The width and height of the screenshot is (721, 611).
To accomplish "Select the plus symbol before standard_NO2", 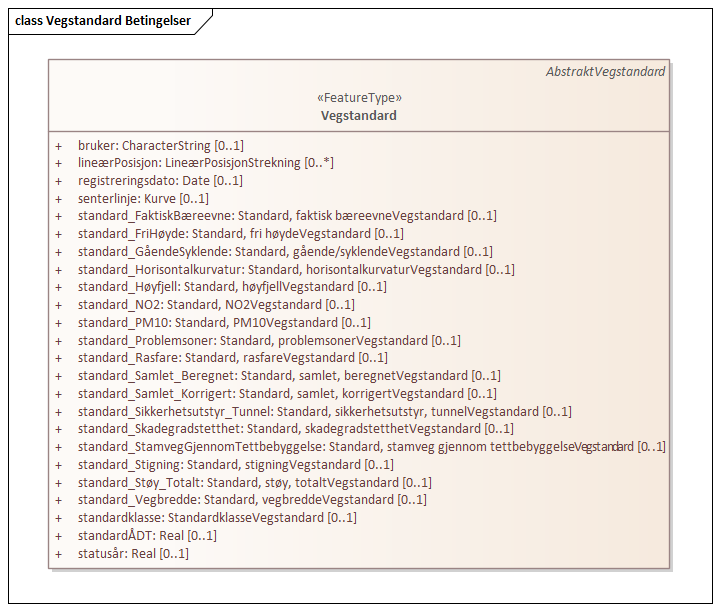I will [x=59, y=305].
